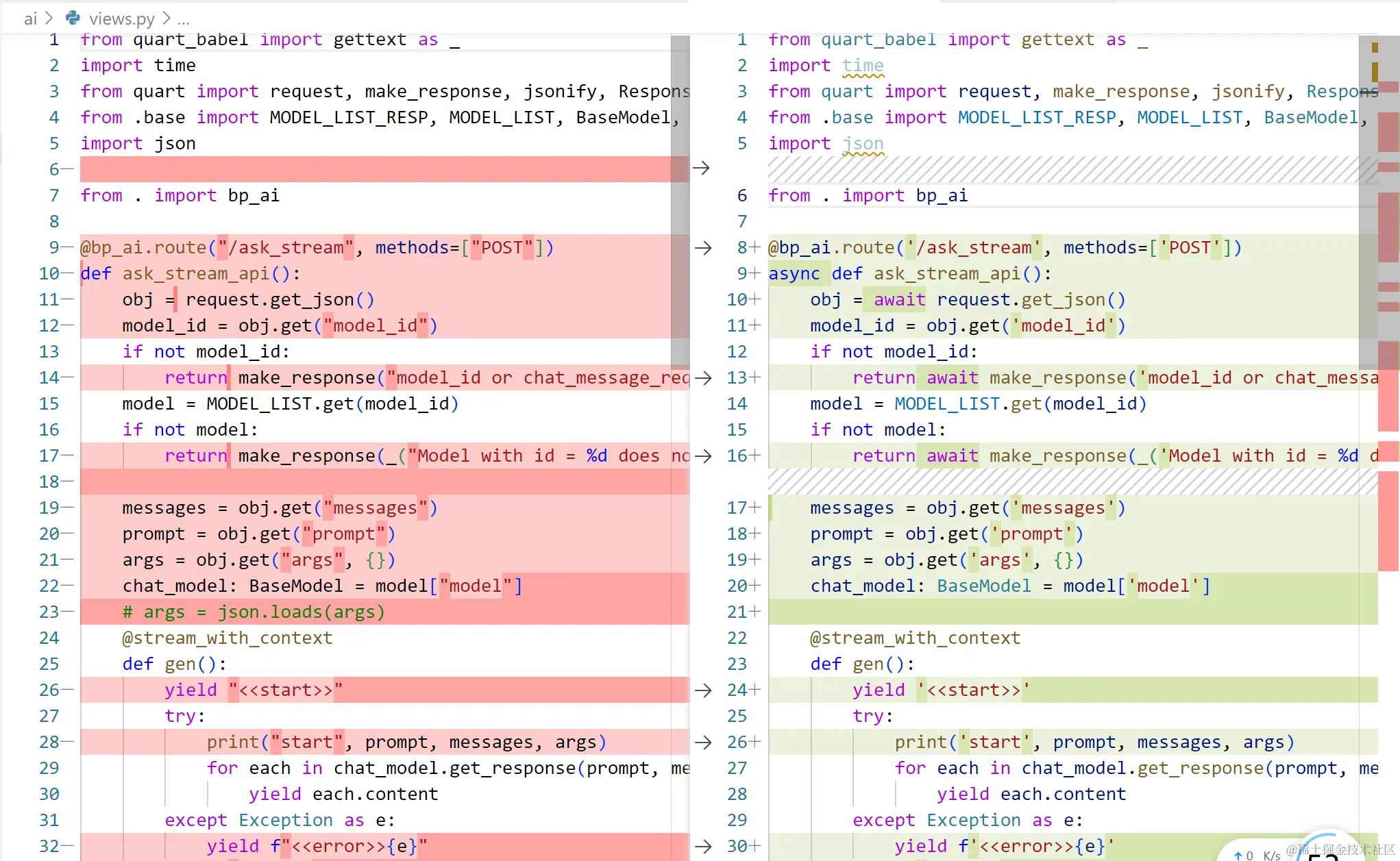Click "model_id = obj.get("model_id")" in left pane
The width and height of the screenshot is (1400, 861).
(x=280, y=325)
